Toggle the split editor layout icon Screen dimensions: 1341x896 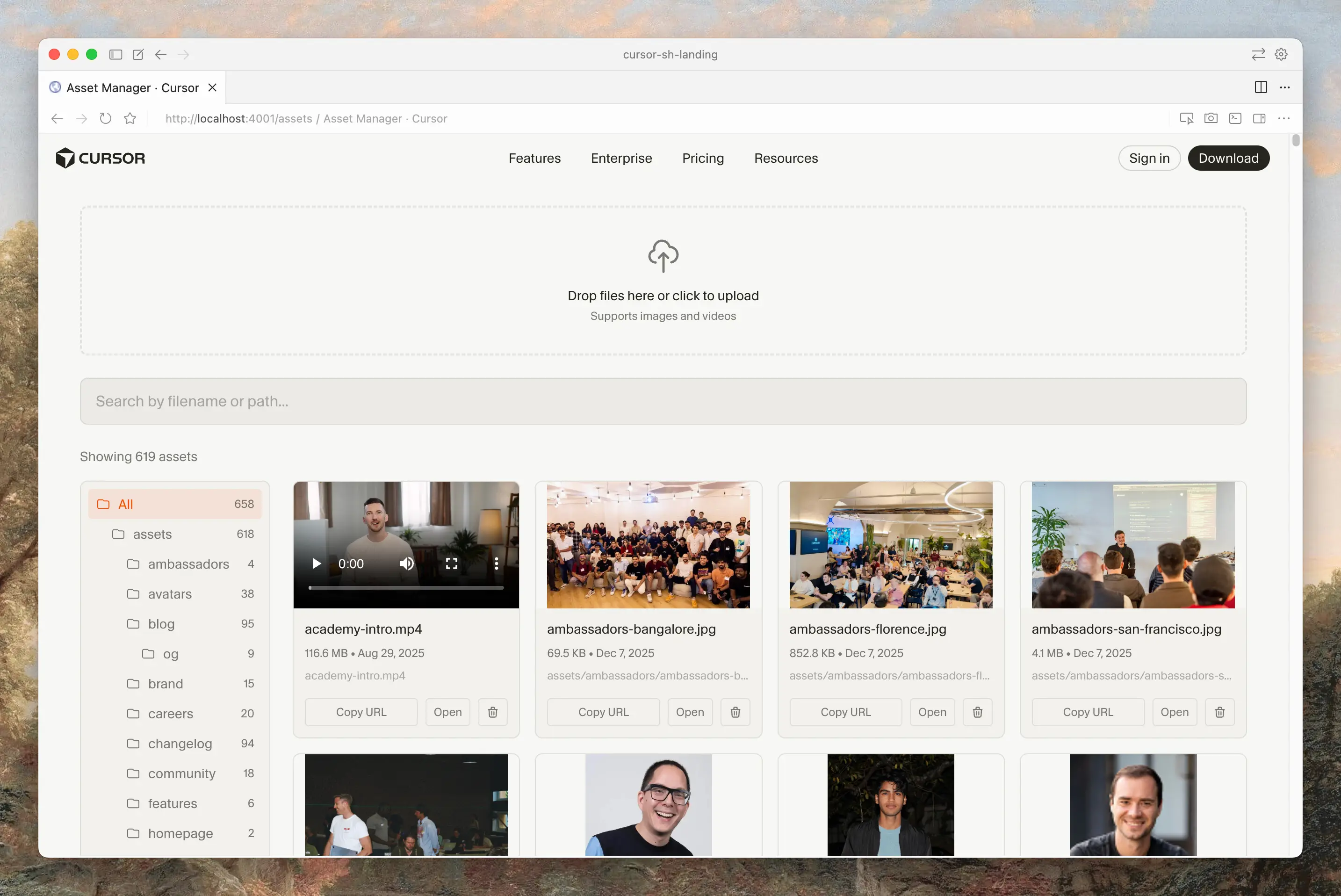(1261, 87)
